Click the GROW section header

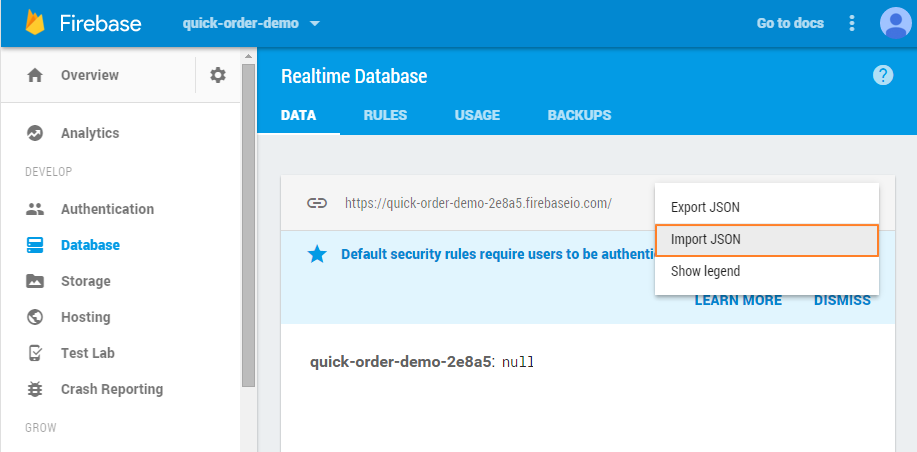coord(40,427)
